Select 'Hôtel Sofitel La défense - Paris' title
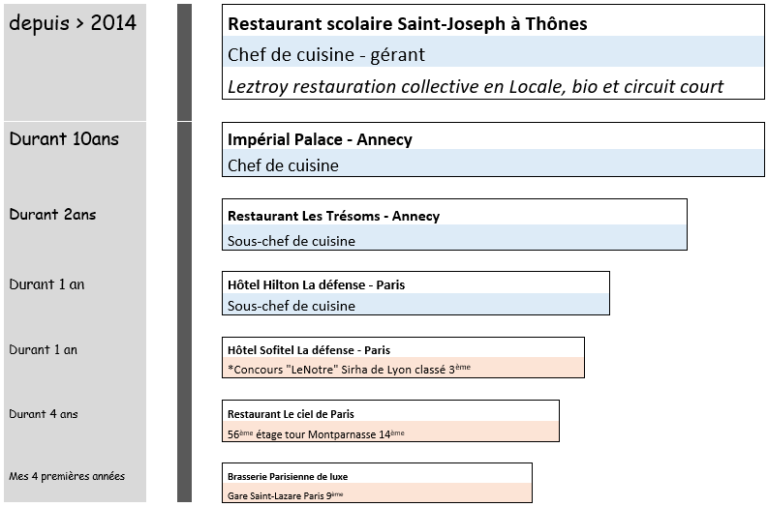This screenshot has width=768, height=507. pos(309,350)
